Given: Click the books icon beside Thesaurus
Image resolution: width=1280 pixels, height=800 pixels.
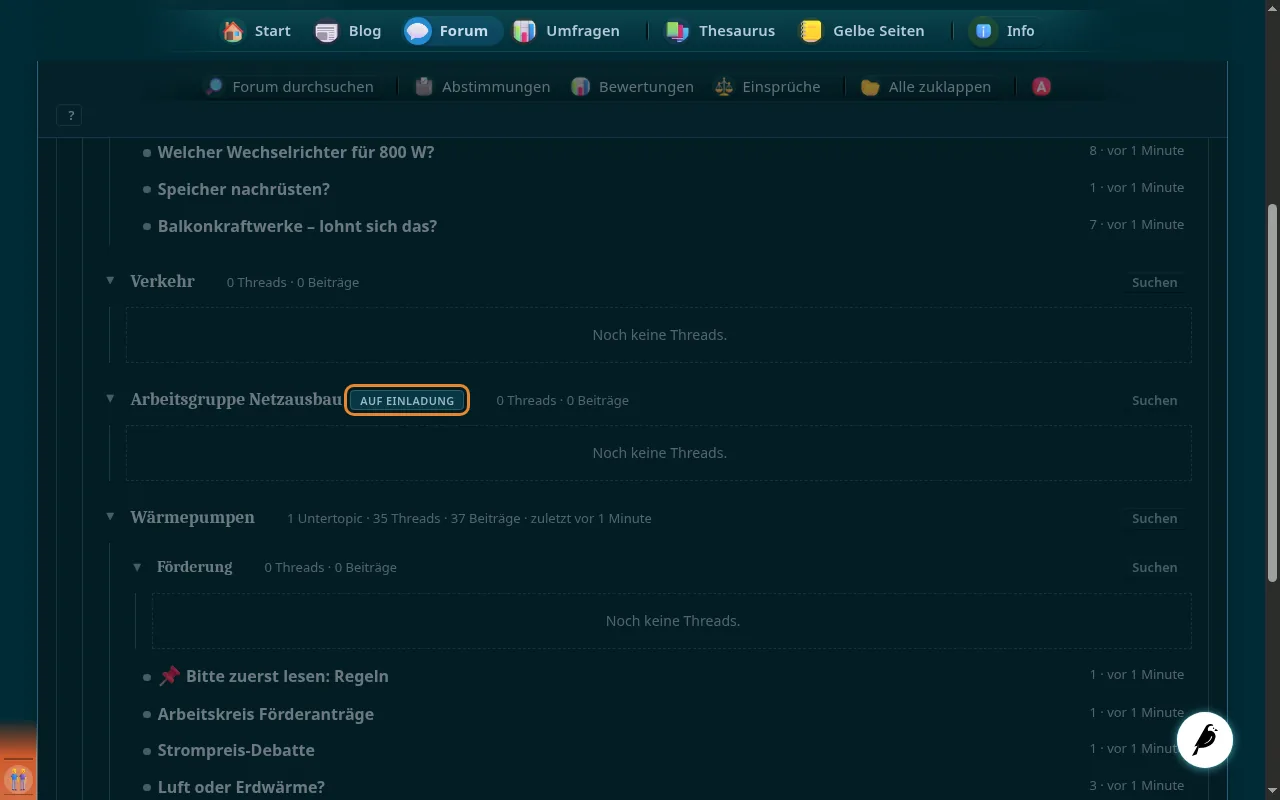Looking at the screenshot, I should [677, 31].
